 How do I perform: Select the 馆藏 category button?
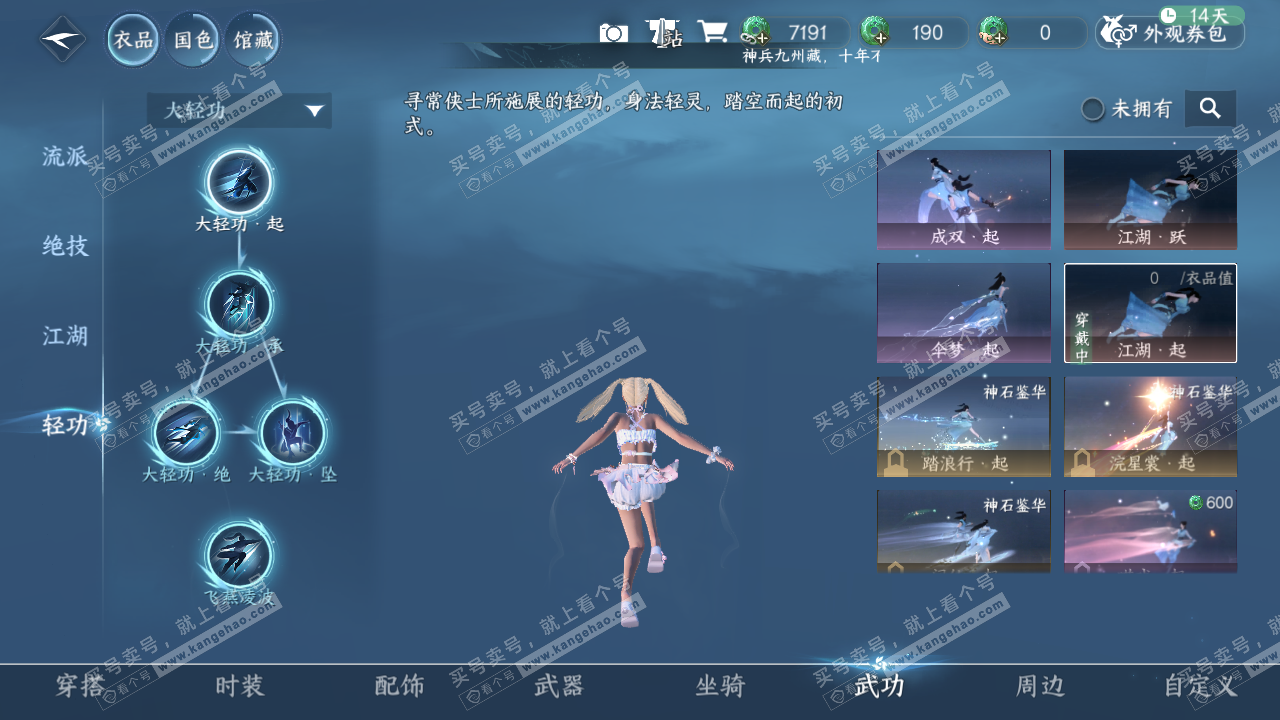click(252, 40)
